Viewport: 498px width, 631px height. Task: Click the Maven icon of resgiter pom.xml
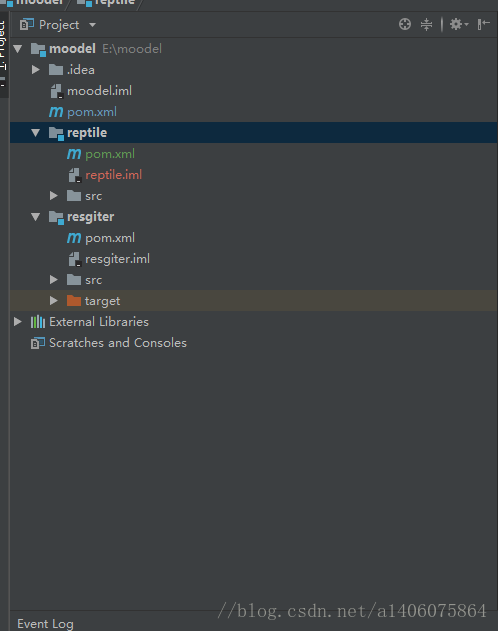(74, 238)
